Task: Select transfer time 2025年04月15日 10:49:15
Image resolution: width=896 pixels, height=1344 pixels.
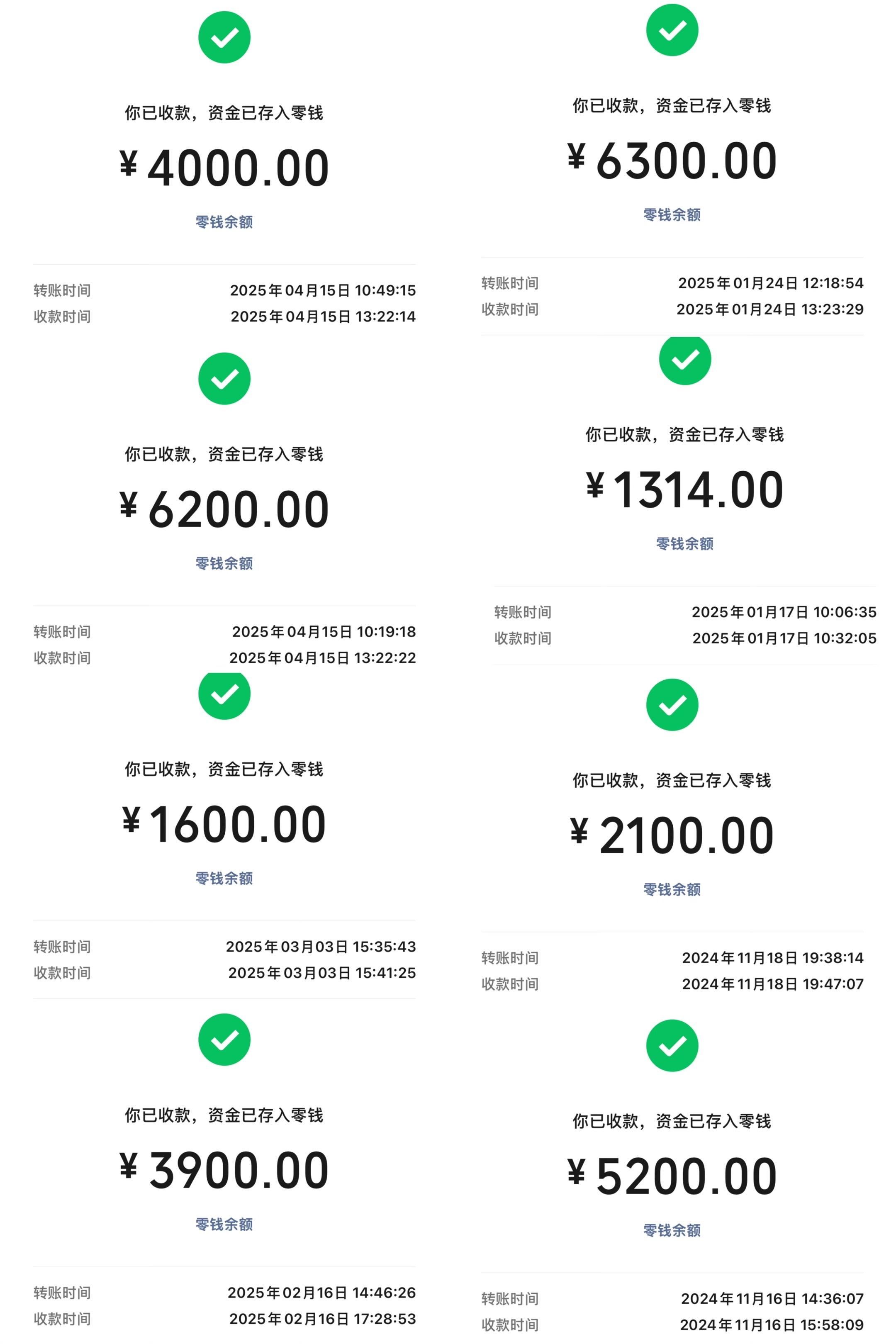Action: click(x=323, y=290)
